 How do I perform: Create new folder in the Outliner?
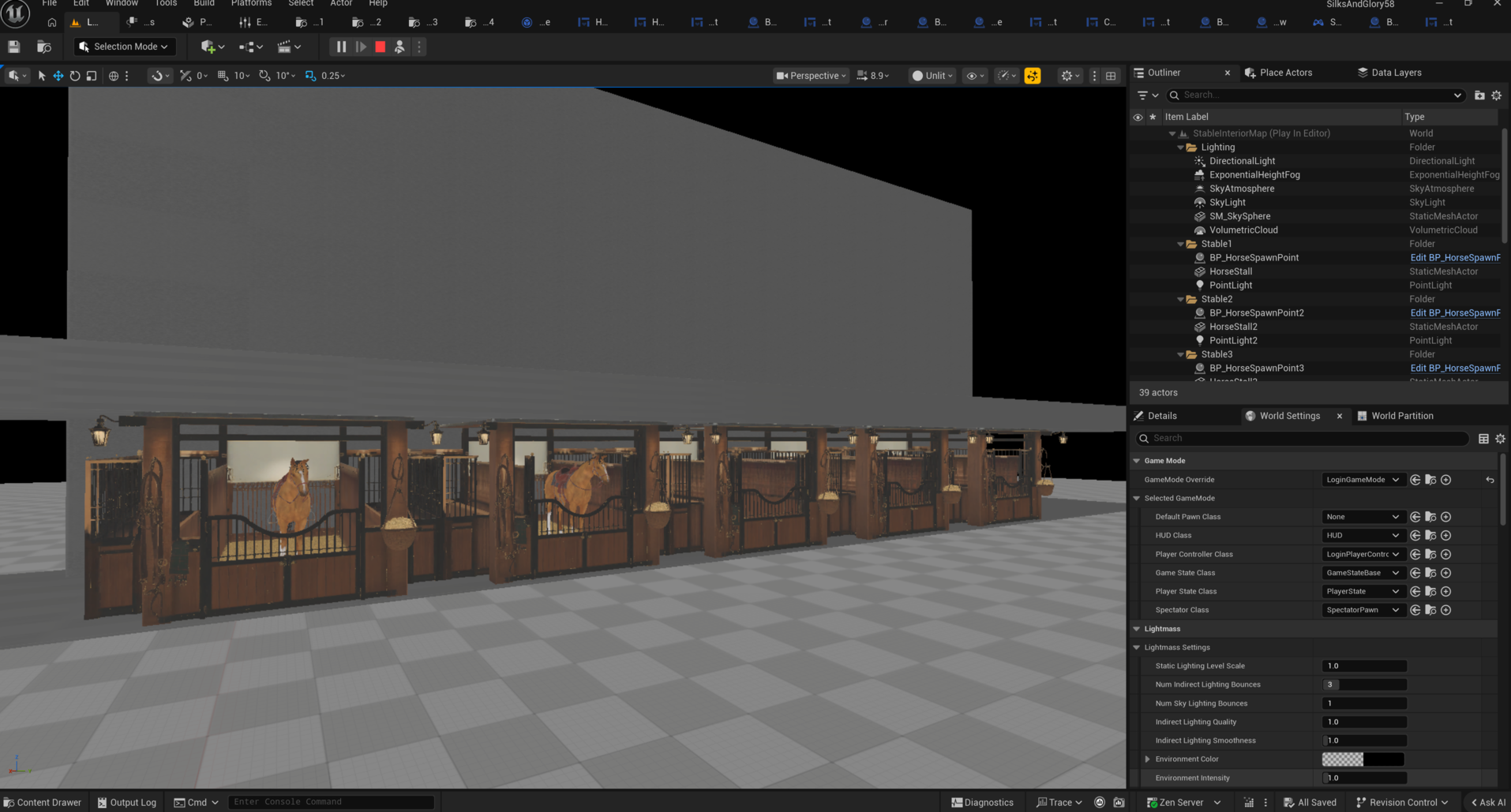(x=1479, y=95)
